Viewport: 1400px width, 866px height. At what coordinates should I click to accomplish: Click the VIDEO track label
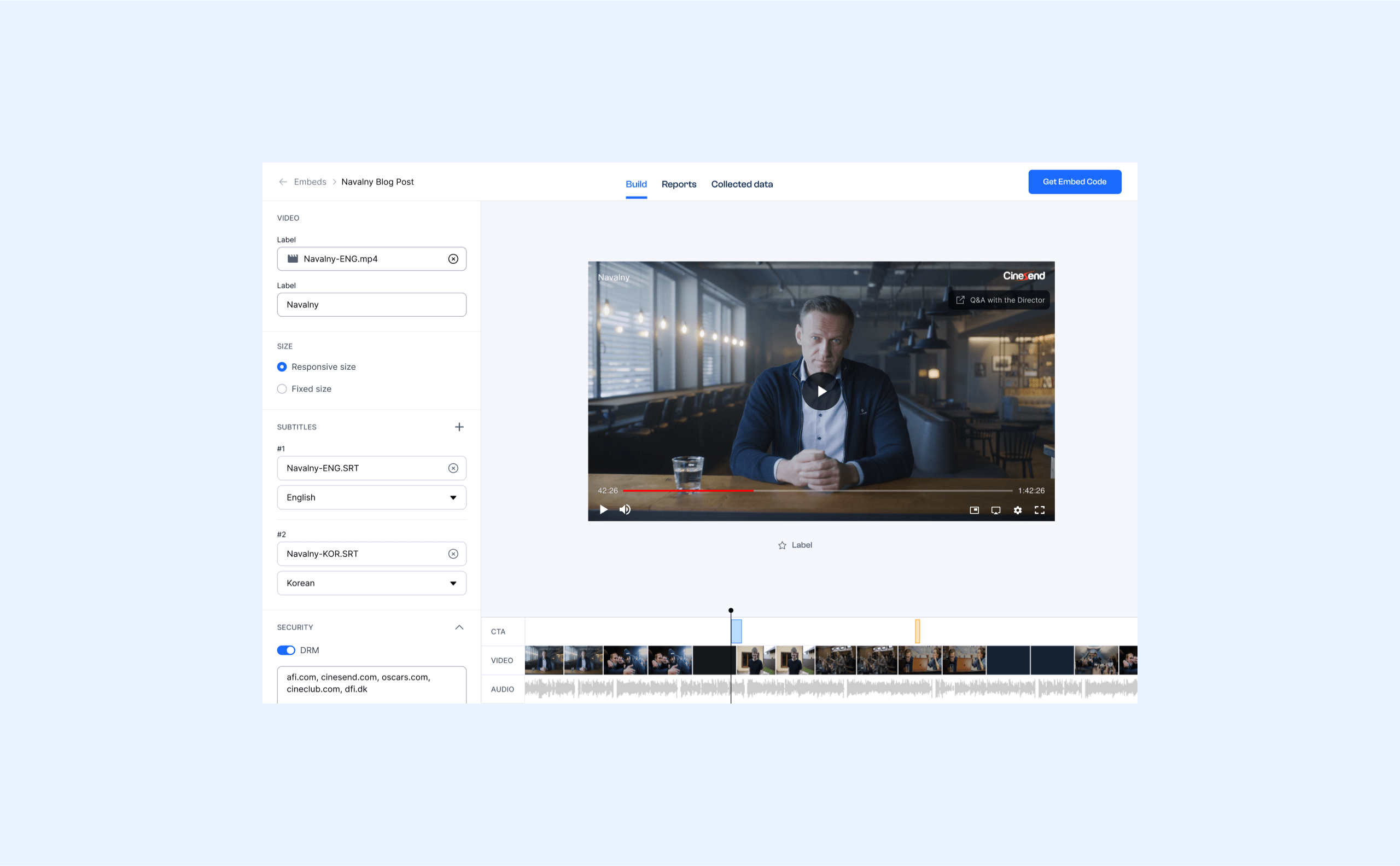coord(501,660)
